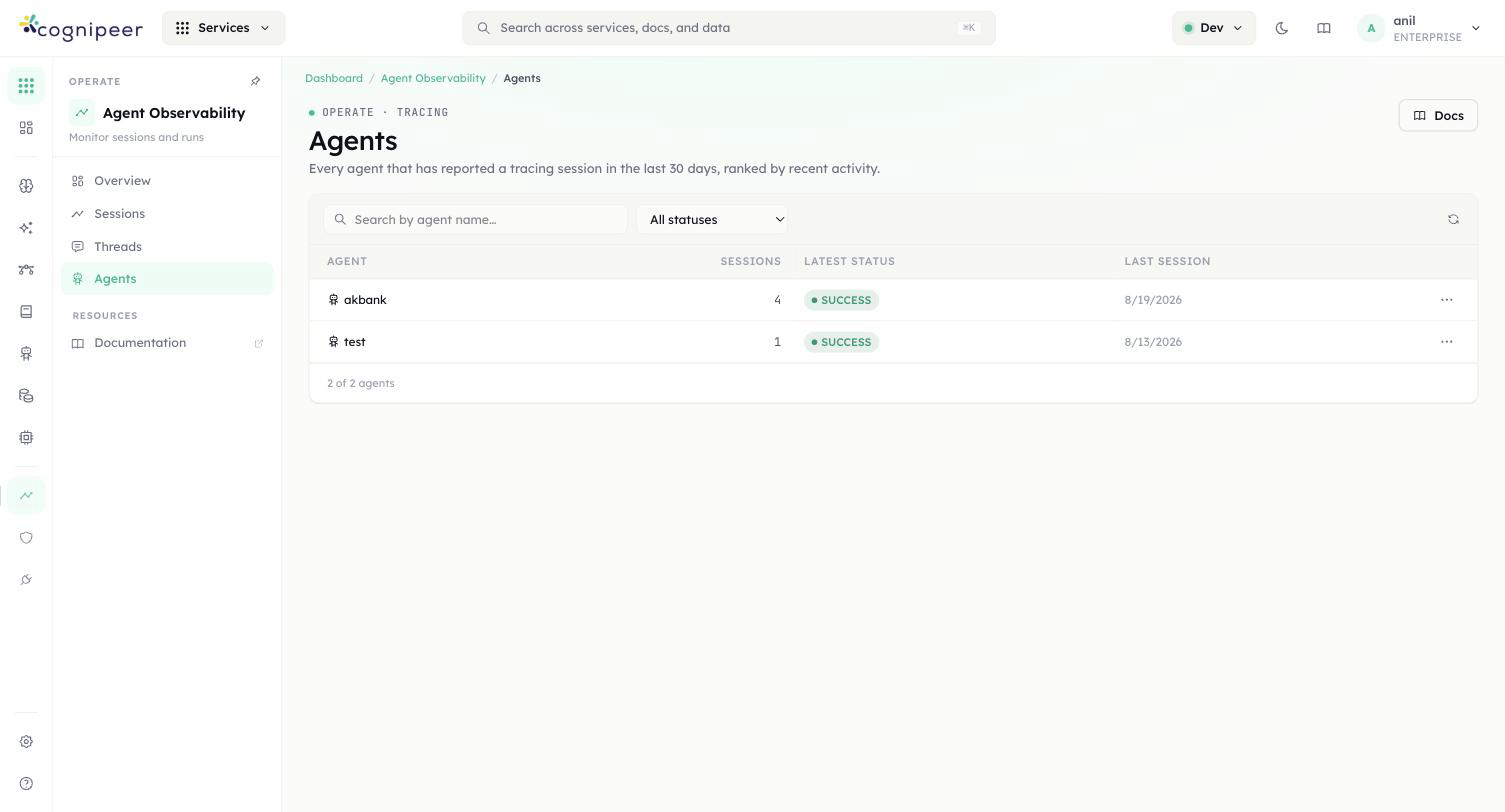The image size is (1505, 812).
Task: Refresh the agents table
Action: pos(1453,220)
